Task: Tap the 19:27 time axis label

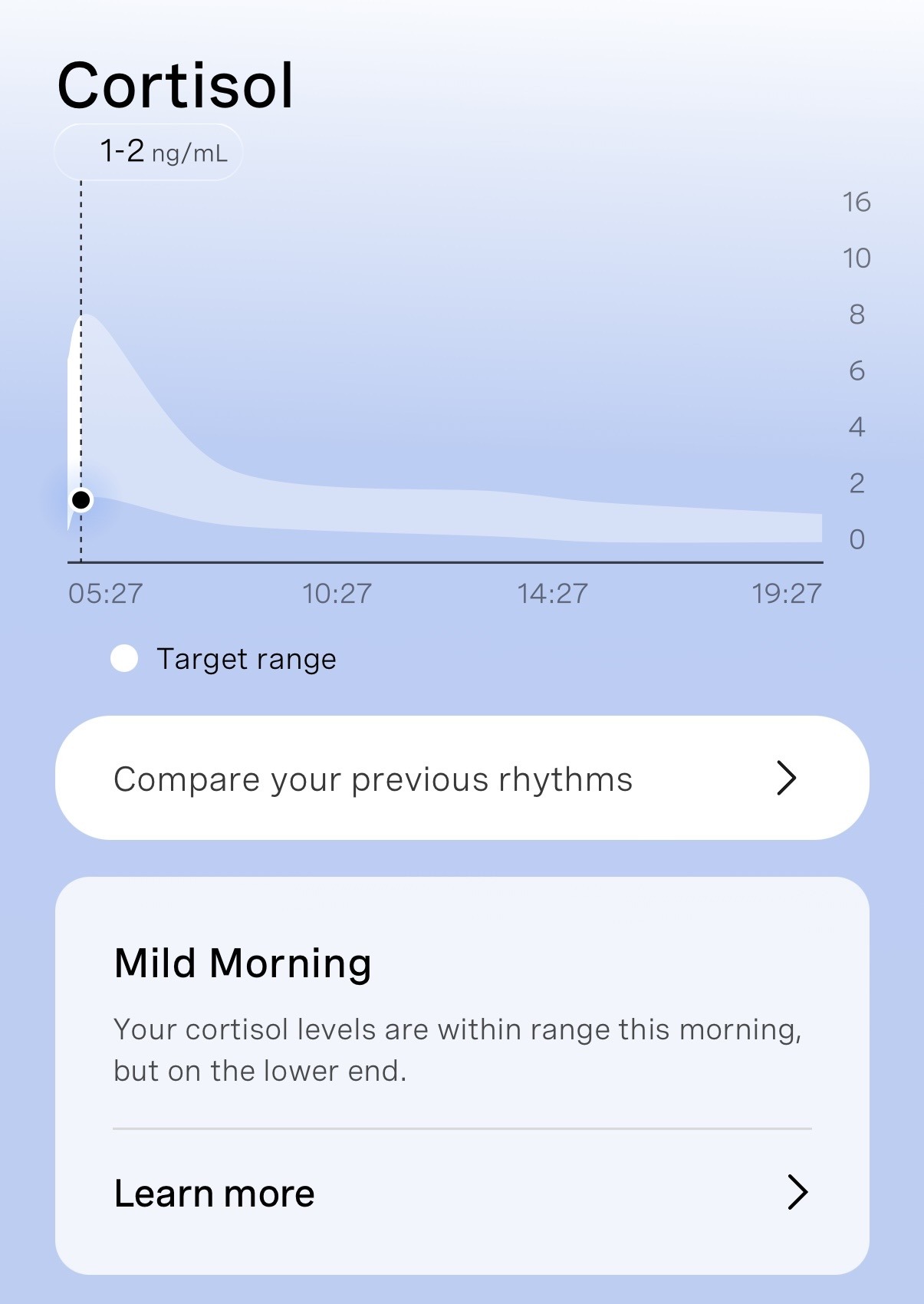Action: pos(787,594)
